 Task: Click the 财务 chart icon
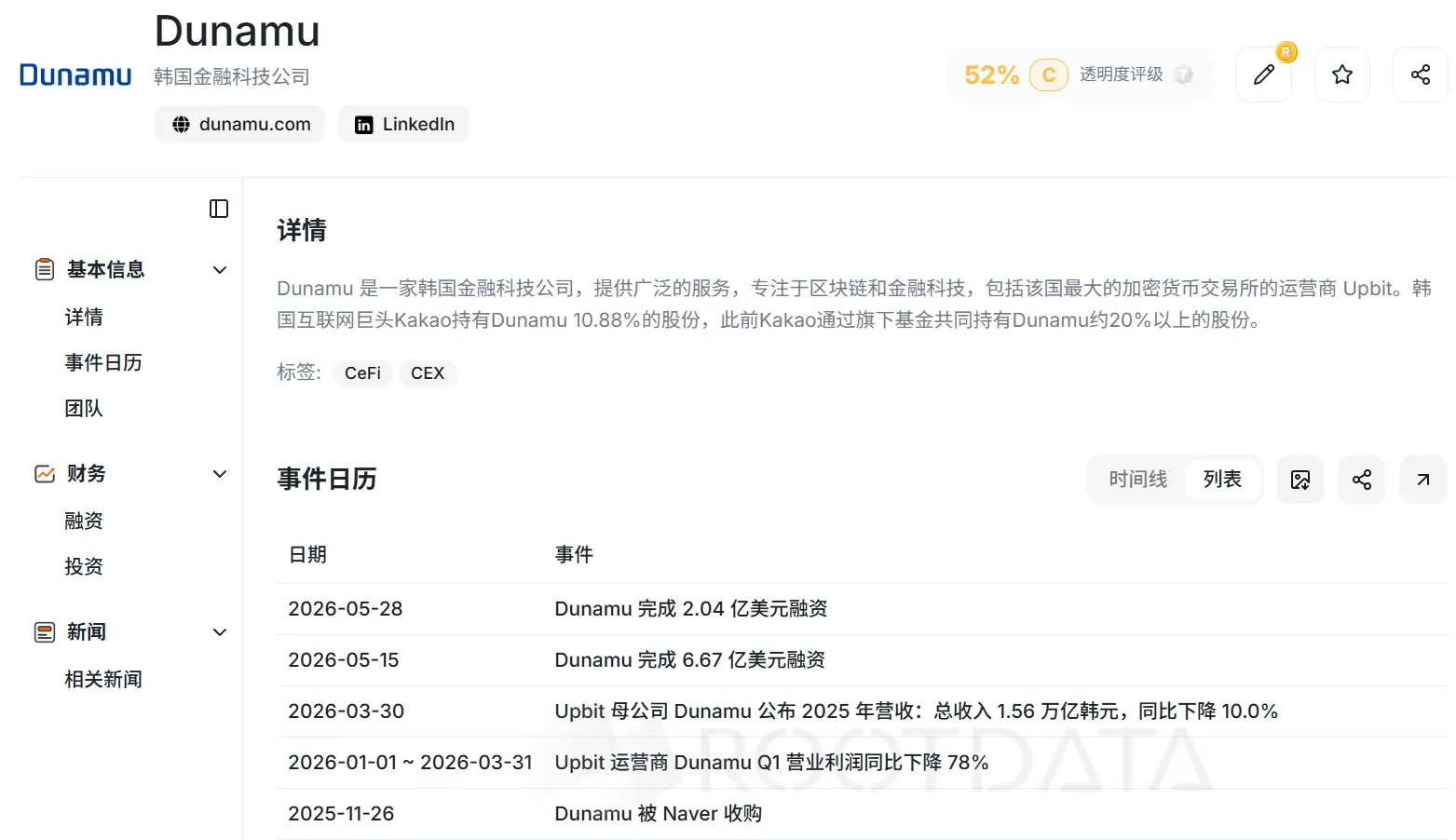tap(45, 474)
